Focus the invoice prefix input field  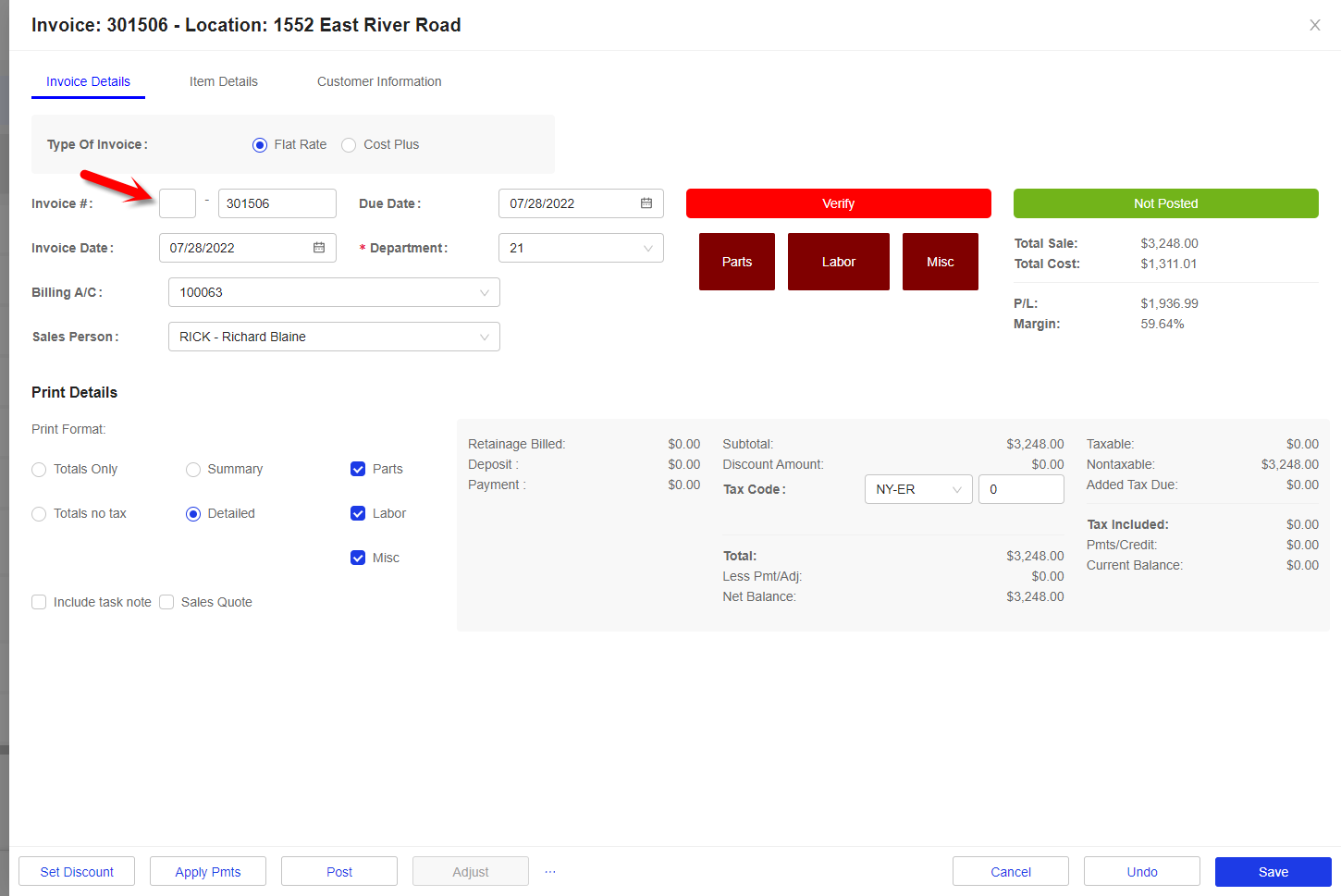178,203
